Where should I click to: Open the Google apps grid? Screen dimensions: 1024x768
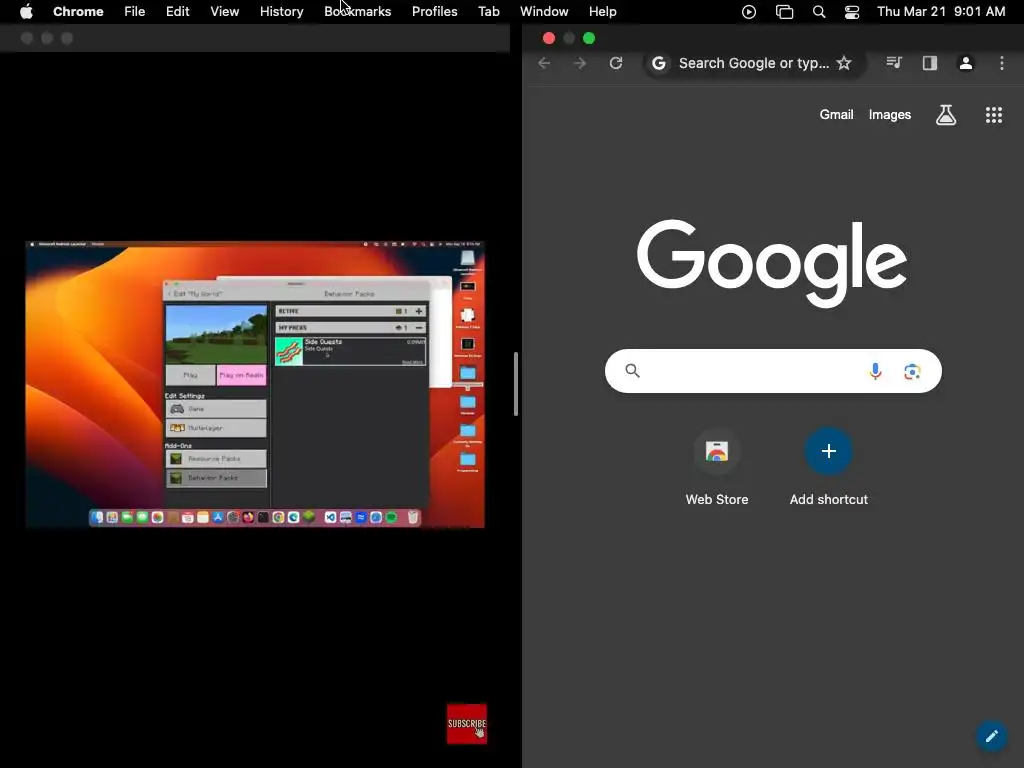coord(993,115)
